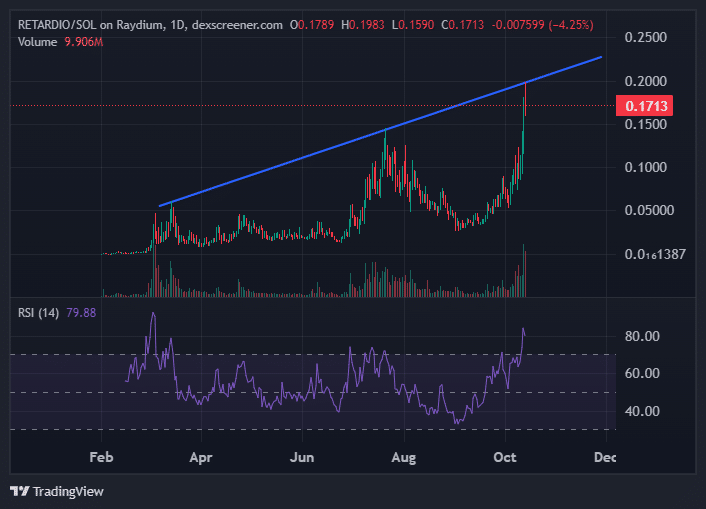Click the Dec label on time axis

(x=604, y=457)
